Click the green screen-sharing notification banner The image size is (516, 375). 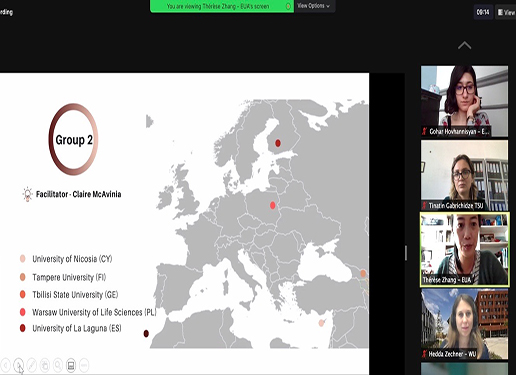pos(222,6)
